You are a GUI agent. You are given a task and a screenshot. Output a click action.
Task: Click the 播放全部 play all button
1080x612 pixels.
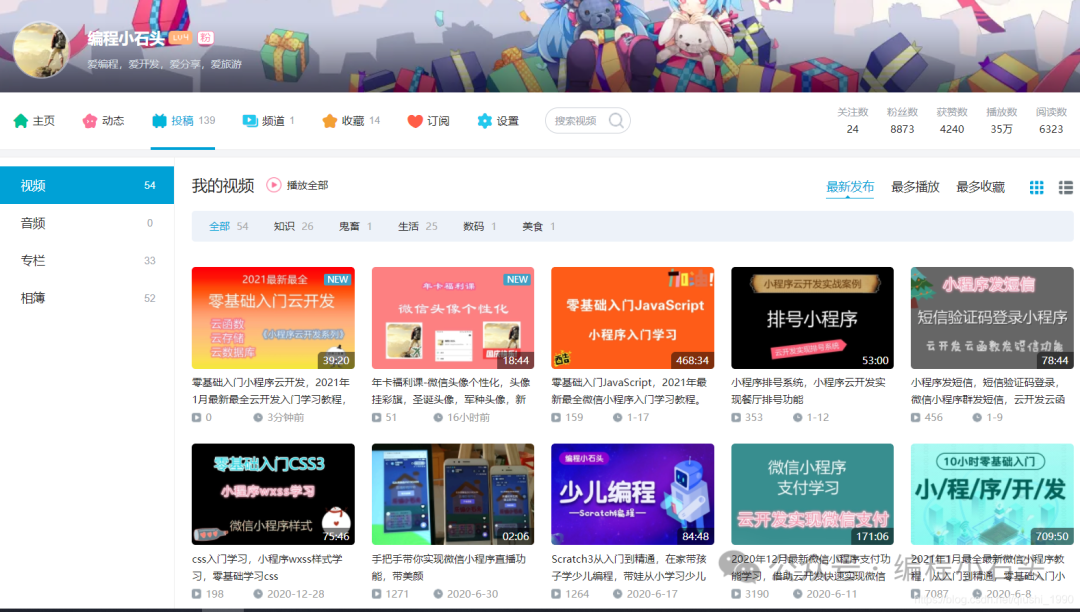pyautogui.click(x=298, y=185)
